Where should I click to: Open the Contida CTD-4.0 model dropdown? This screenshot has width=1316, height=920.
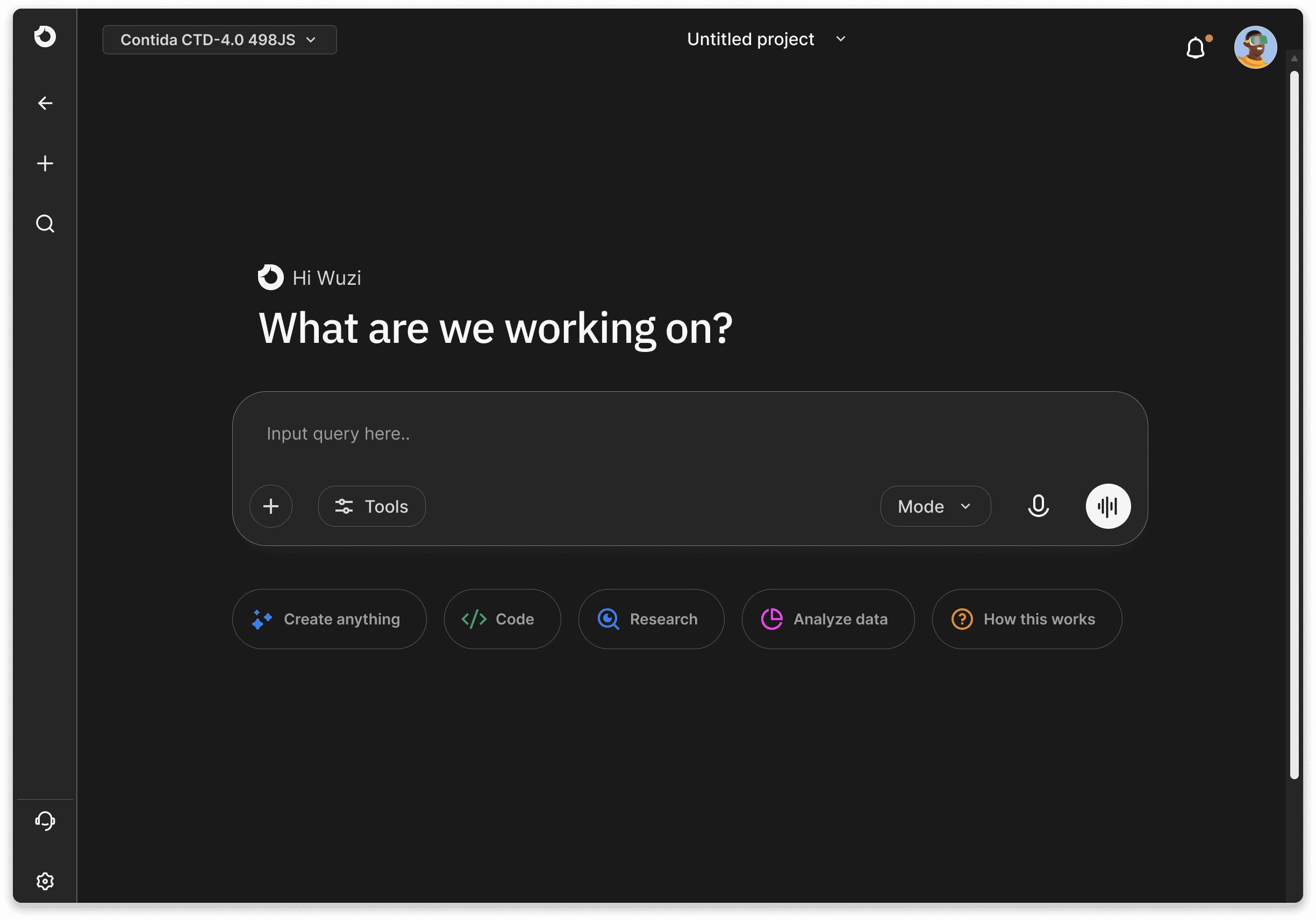[x=219, y=40]
